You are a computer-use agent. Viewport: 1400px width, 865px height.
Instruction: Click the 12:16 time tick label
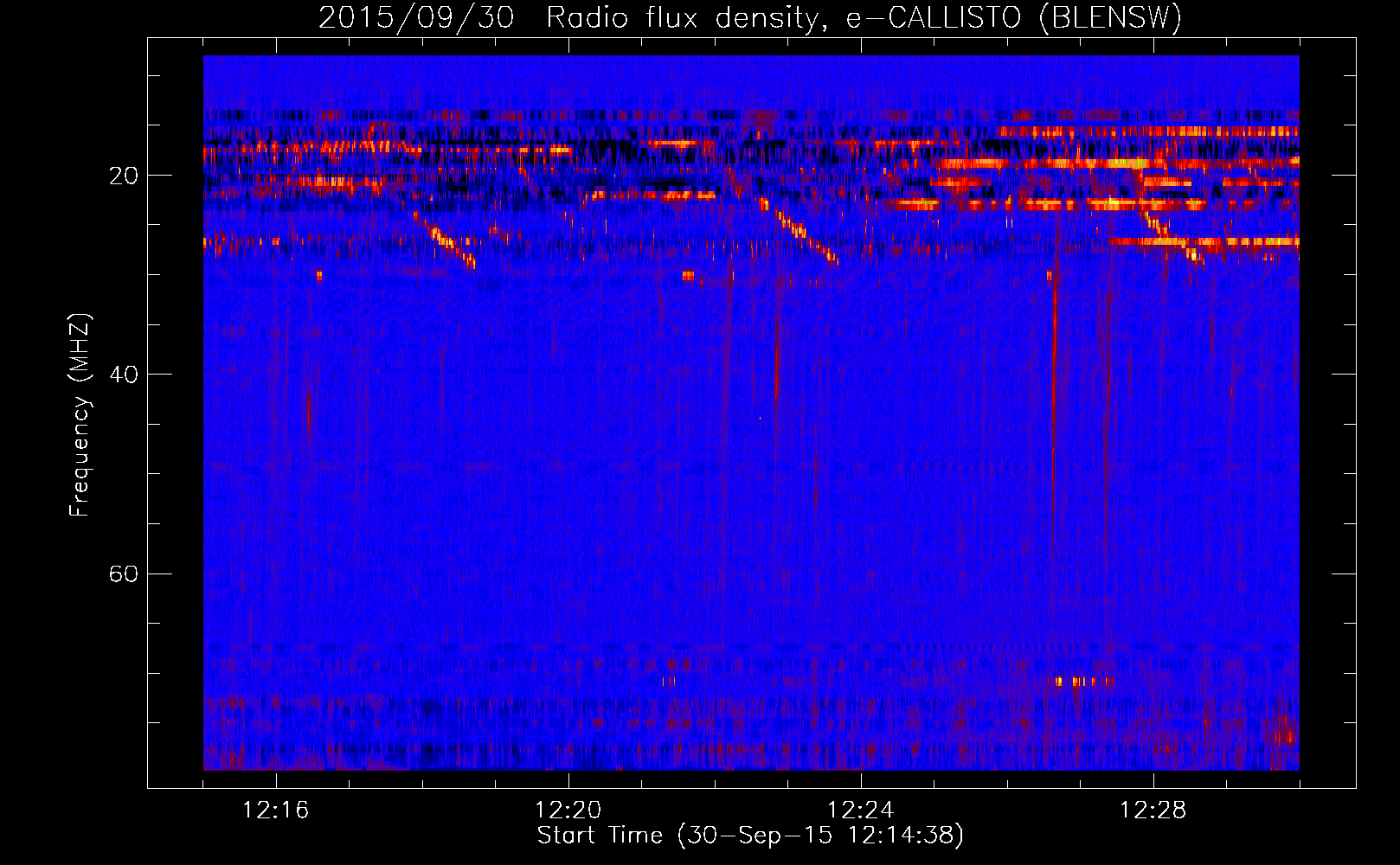(x=276, y=811)
